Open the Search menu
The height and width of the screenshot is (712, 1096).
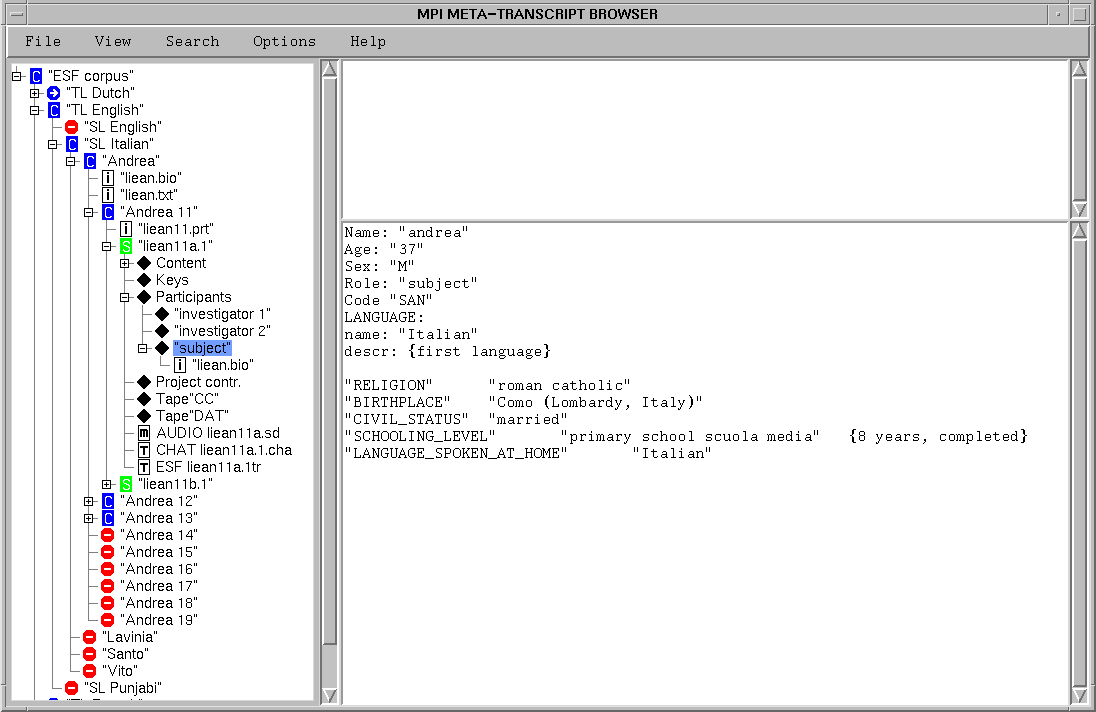[192, 41]
